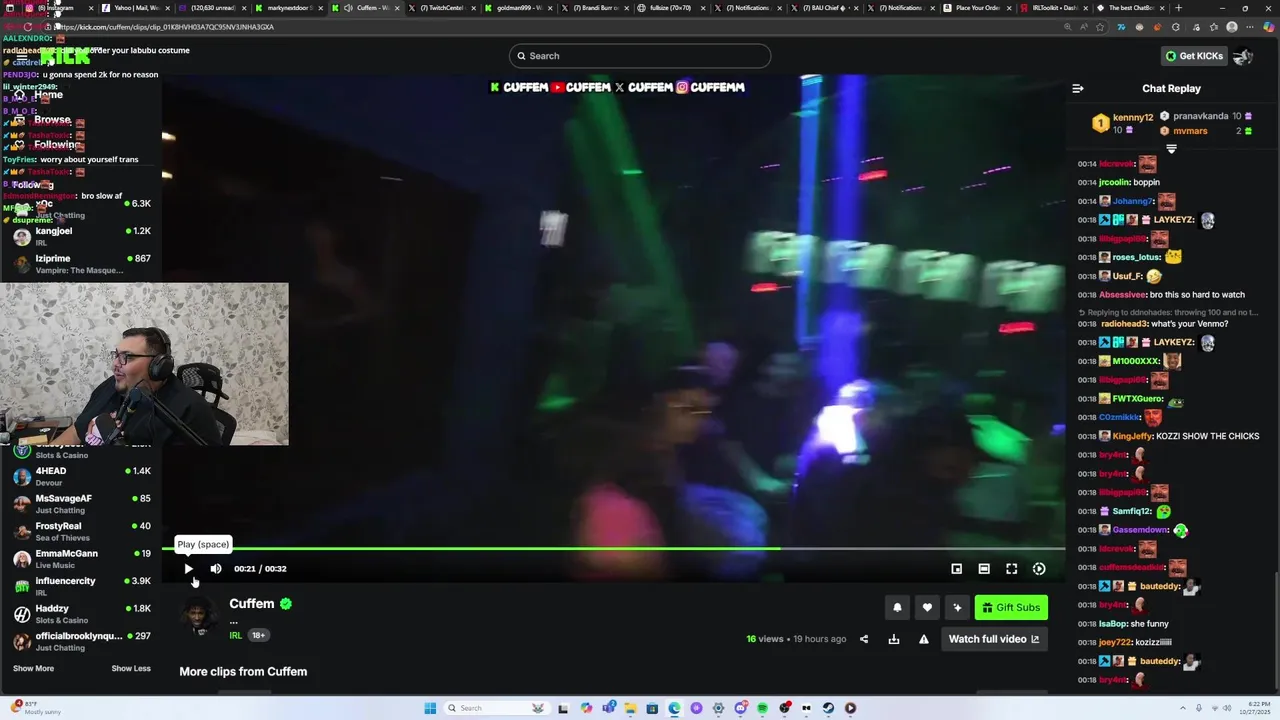Expand the gifter leaderboard chevron
The width and height of the screenshot is (1280, 720).
click(1171, 149)
